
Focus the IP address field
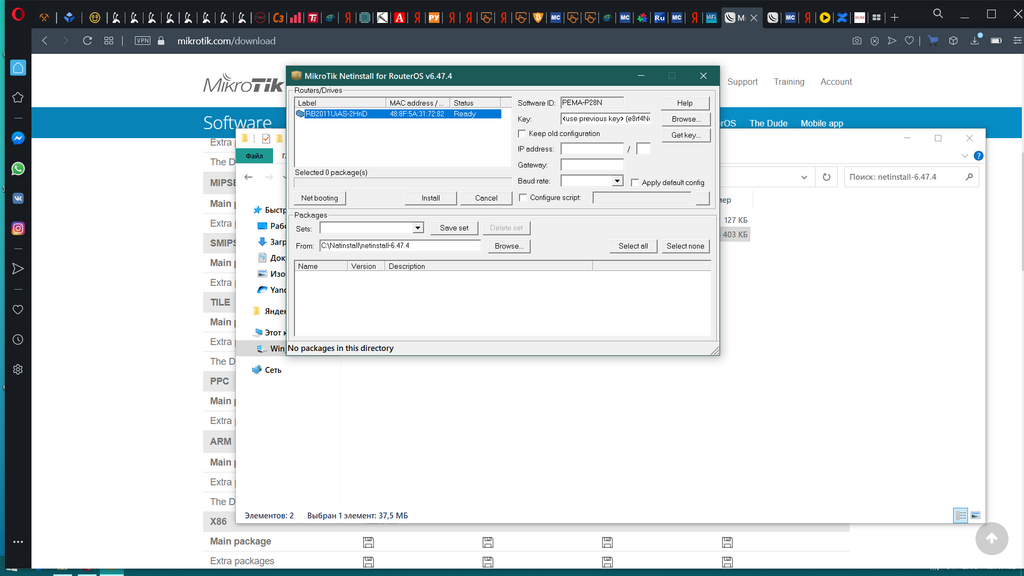pos(592,149)
